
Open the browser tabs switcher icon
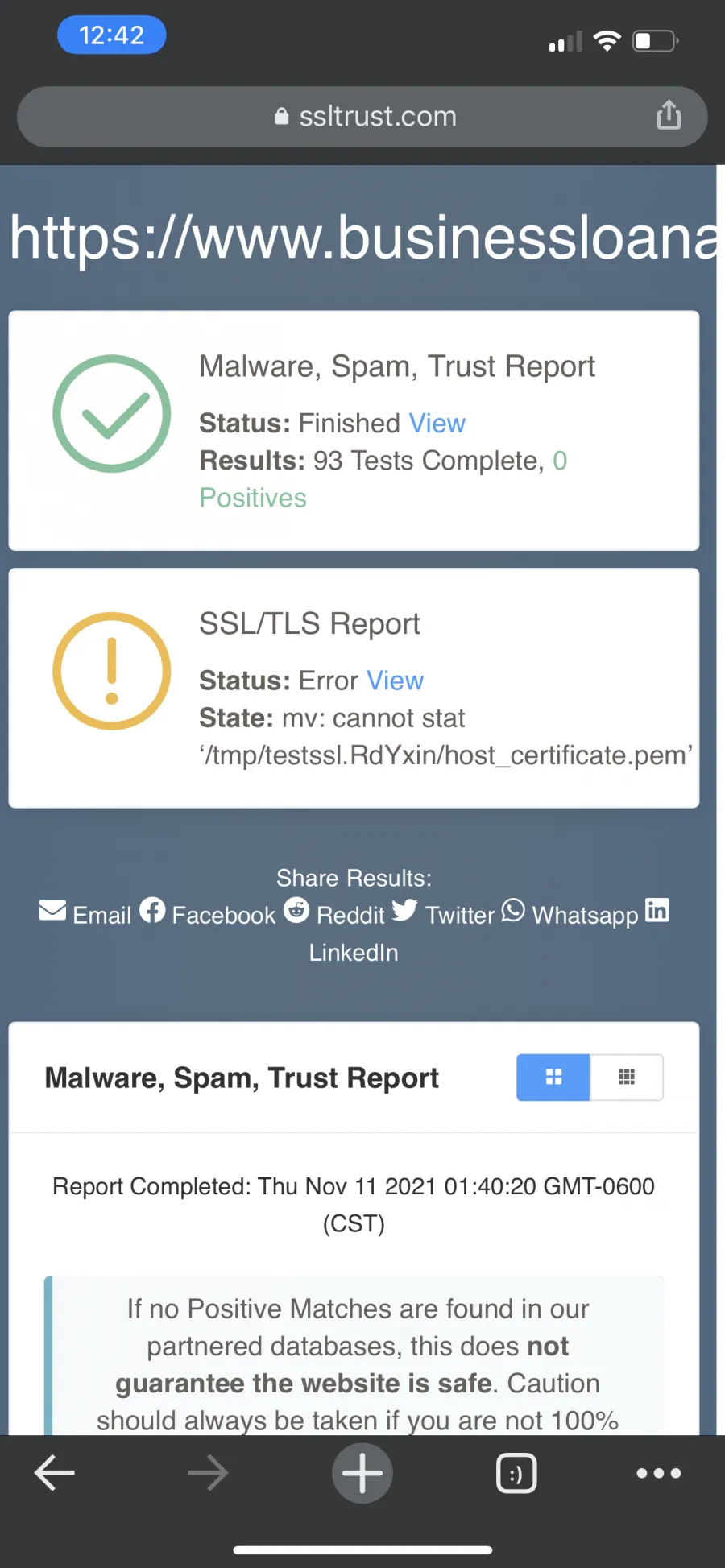tap(516, 1473)
